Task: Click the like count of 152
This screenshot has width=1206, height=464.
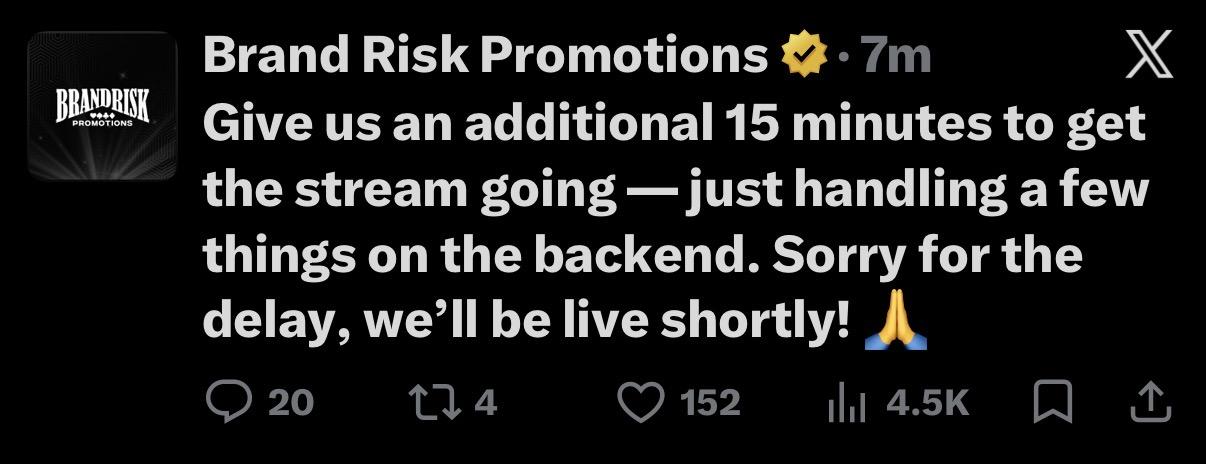Action: point(710,403)
